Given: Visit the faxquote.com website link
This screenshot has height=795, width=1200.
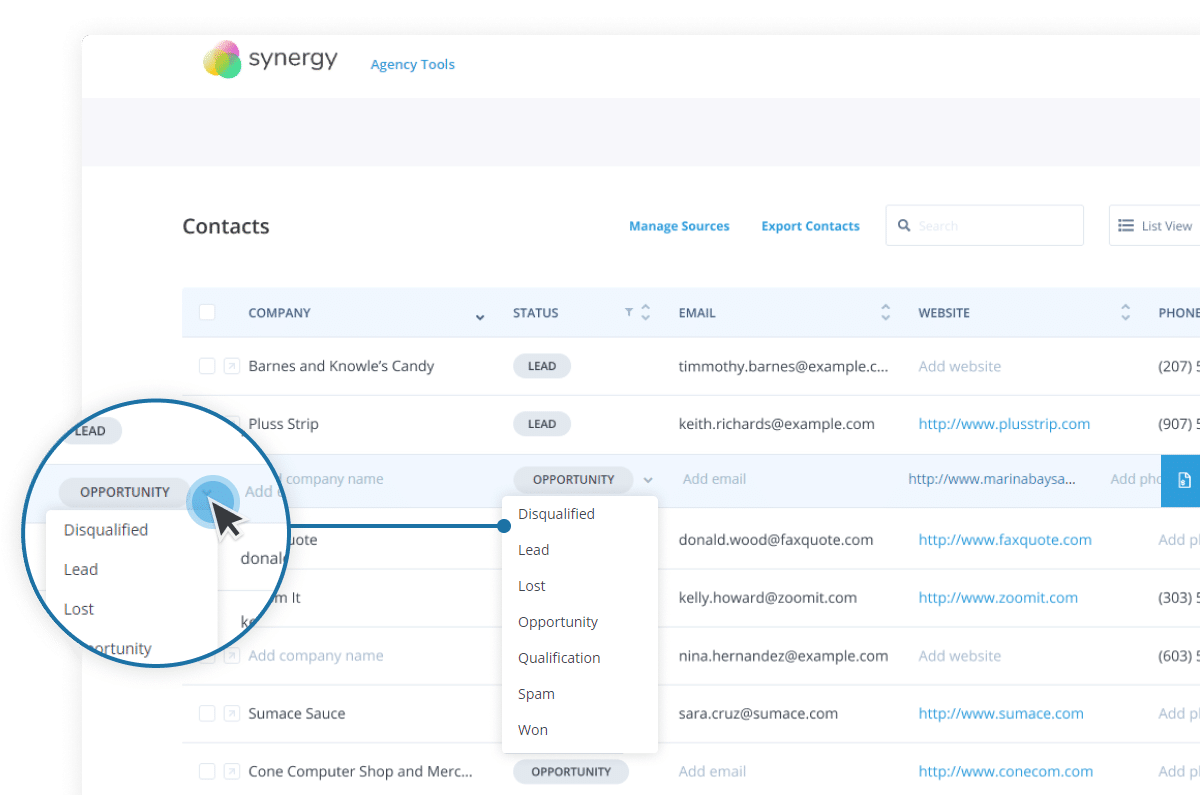Looking at the screenshot, I should click(x=1005, y=540).
